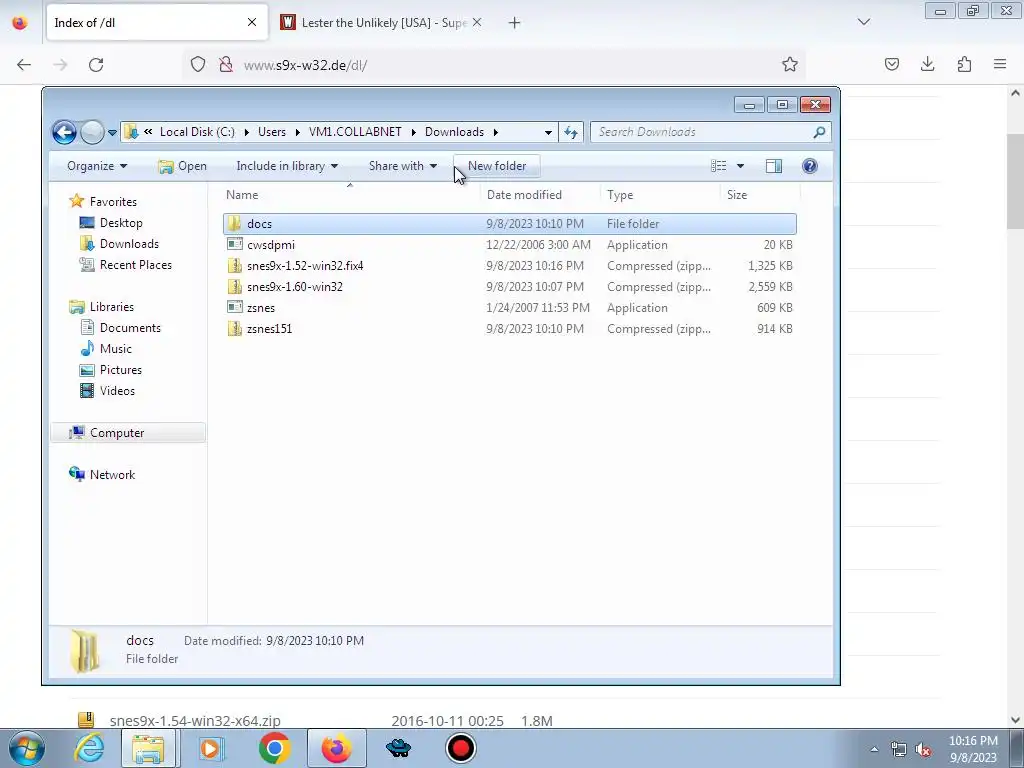
Task: Expand arrow after Downloads in the breadcrumb
Action: pos(496,132)
